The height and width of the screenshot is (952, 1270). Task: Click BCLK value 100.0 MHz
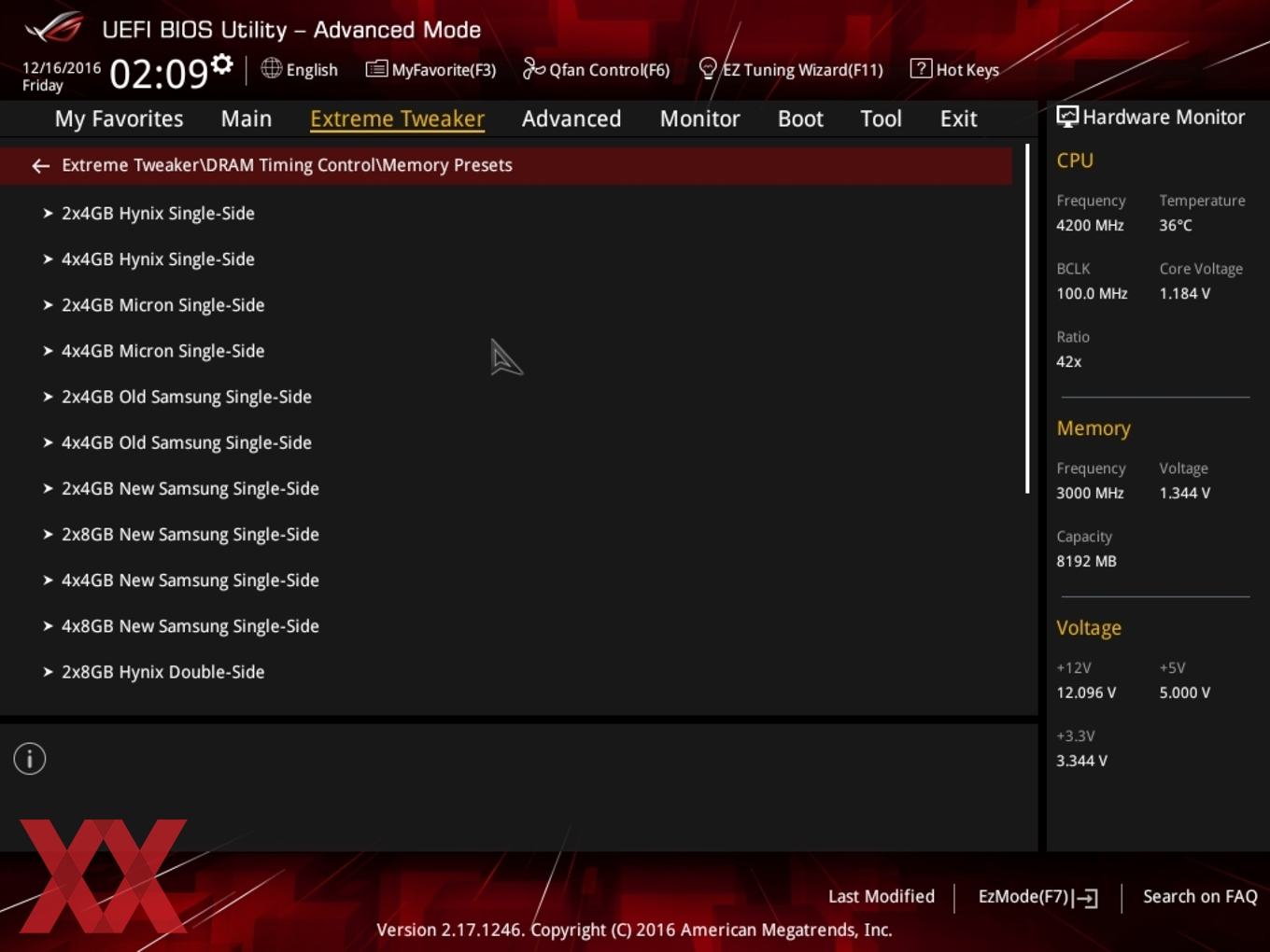pyautogui.click(x=1092, y=293)
